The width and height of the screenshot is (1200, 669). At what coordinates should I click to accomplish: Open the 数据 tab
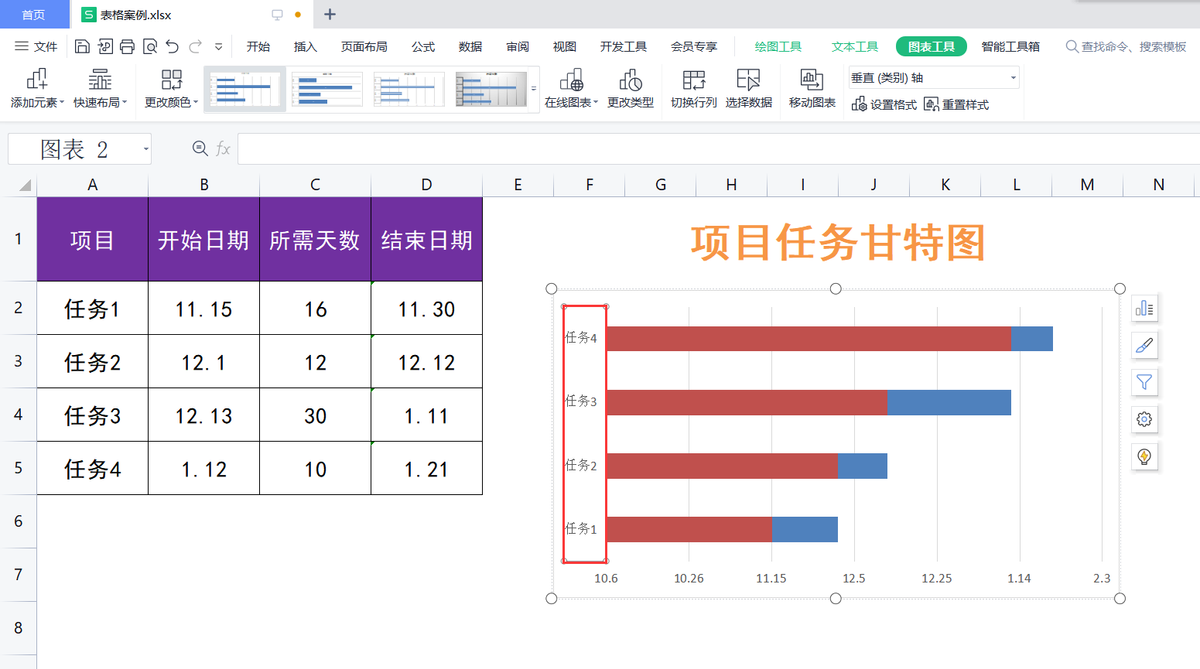(x=470, y=46)
